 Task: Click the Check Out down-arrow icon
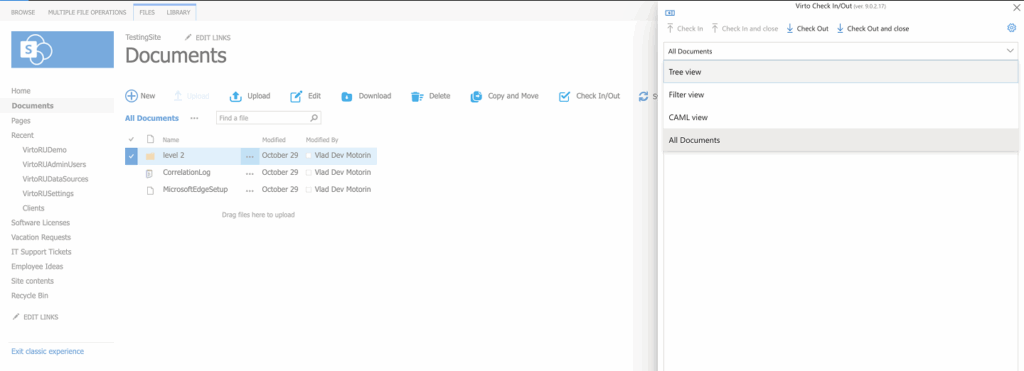point(790,28)
